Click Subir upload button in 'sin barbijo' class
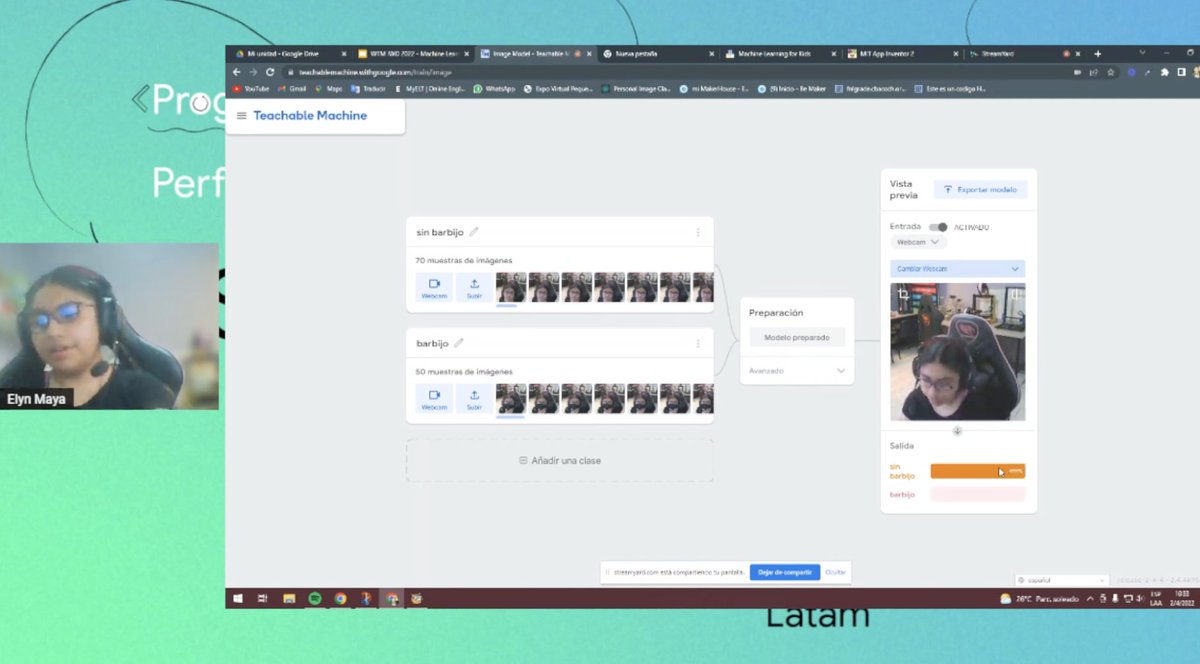The width and height of the screenshot is (1200, 664). pyautogui.click(x=474, y=287)
